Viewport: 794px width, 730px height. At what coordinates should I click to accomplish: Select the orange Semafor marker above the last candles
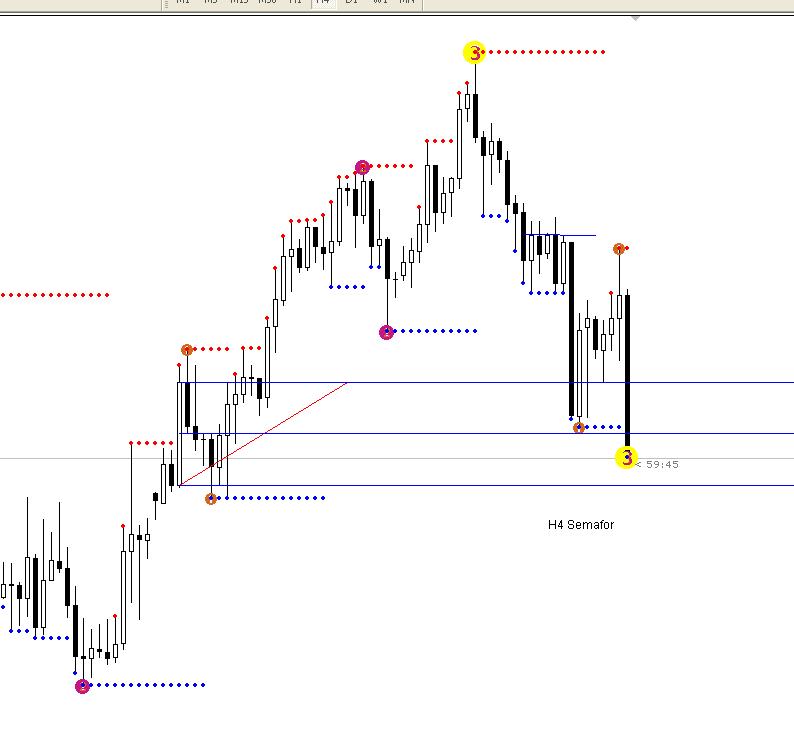[x=619, y=249]
